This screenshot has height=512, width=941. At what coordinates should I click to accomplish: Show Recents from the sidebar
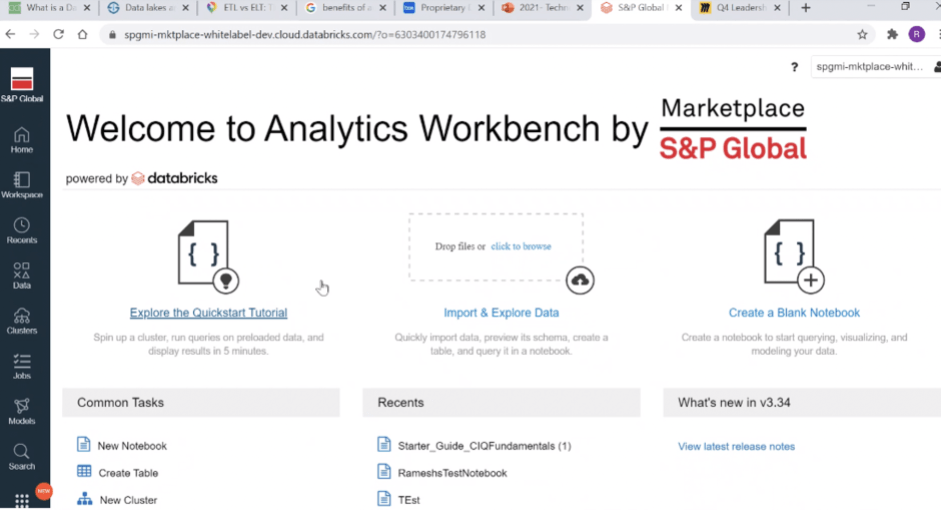click(21, 230)
